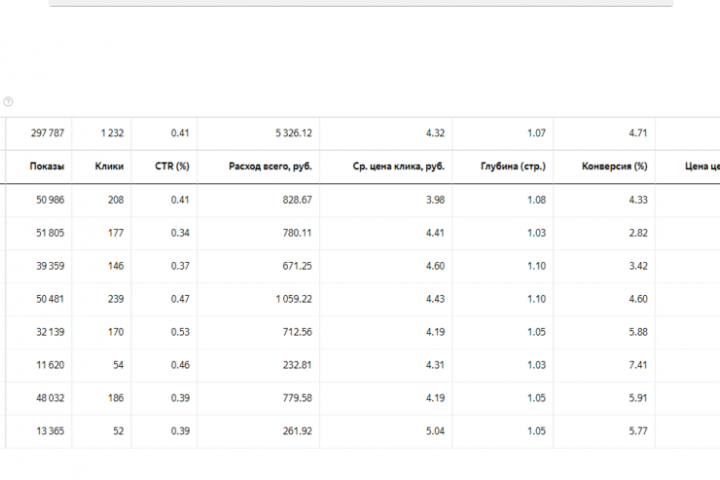Click the help question mark icon
720x480 pixels.
pos(8,102)
